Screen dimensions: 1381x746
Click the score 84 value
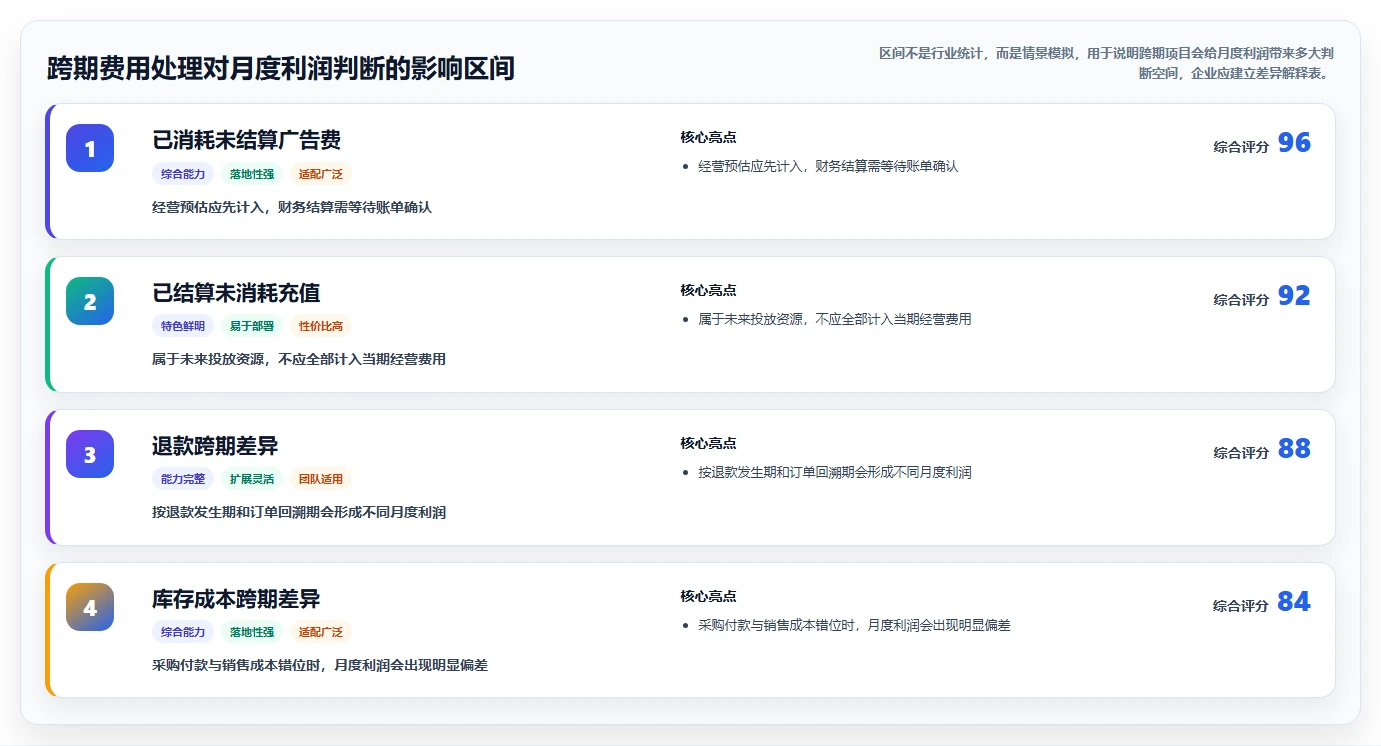pyautogui.click(x=1294, y=602)
